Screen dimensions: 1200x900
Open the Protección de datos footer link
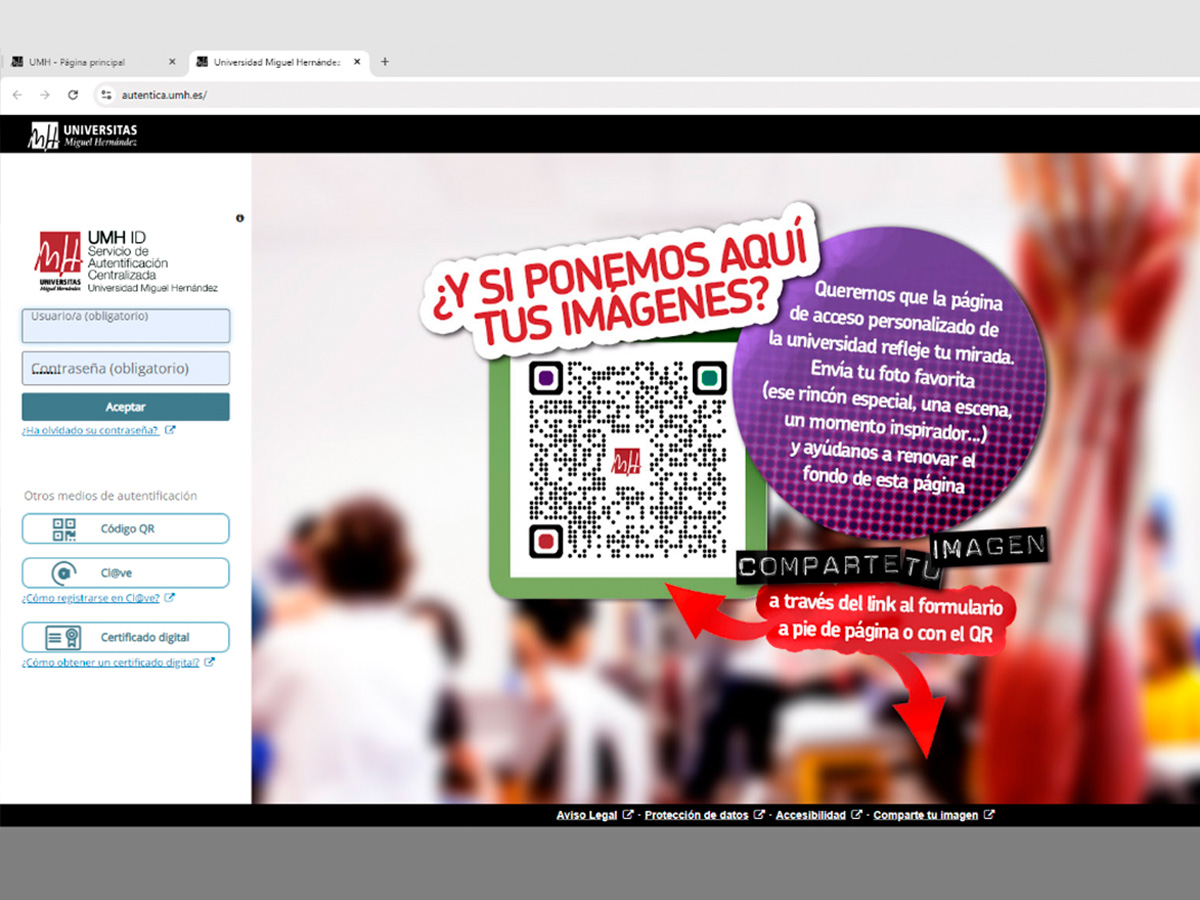click(697, 815)
